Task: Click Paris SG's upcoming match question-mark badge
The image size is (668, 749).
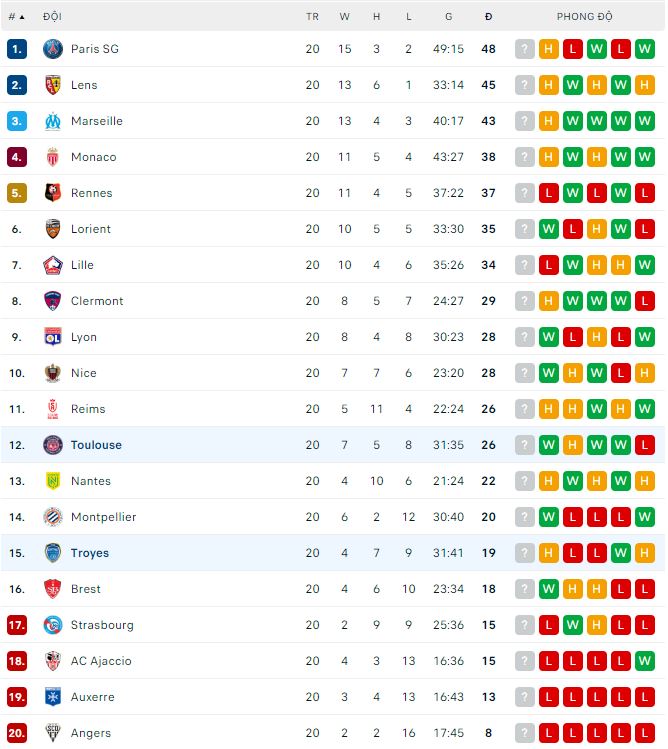Action: [x=525, y=49]
